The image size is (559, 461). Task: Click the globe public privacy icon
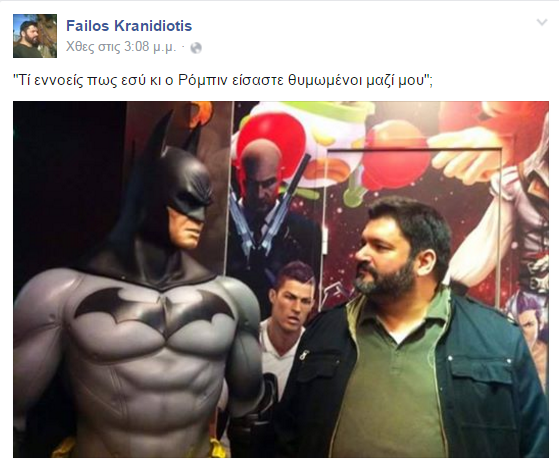click(196, 48)
